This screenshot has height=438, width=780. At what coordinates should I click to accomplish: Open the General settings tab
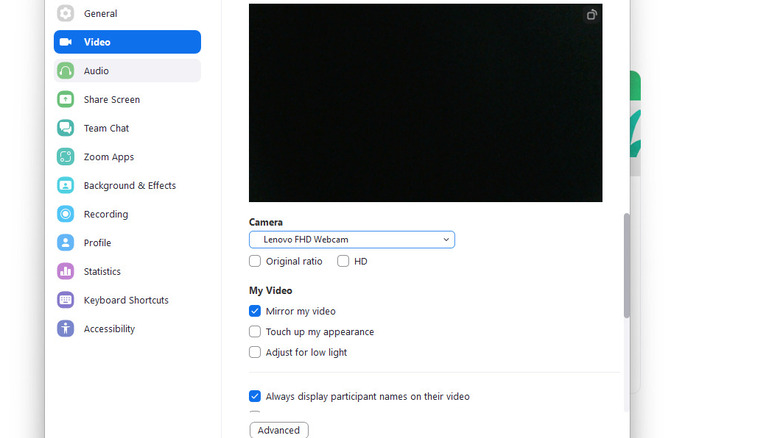[127, 13]
